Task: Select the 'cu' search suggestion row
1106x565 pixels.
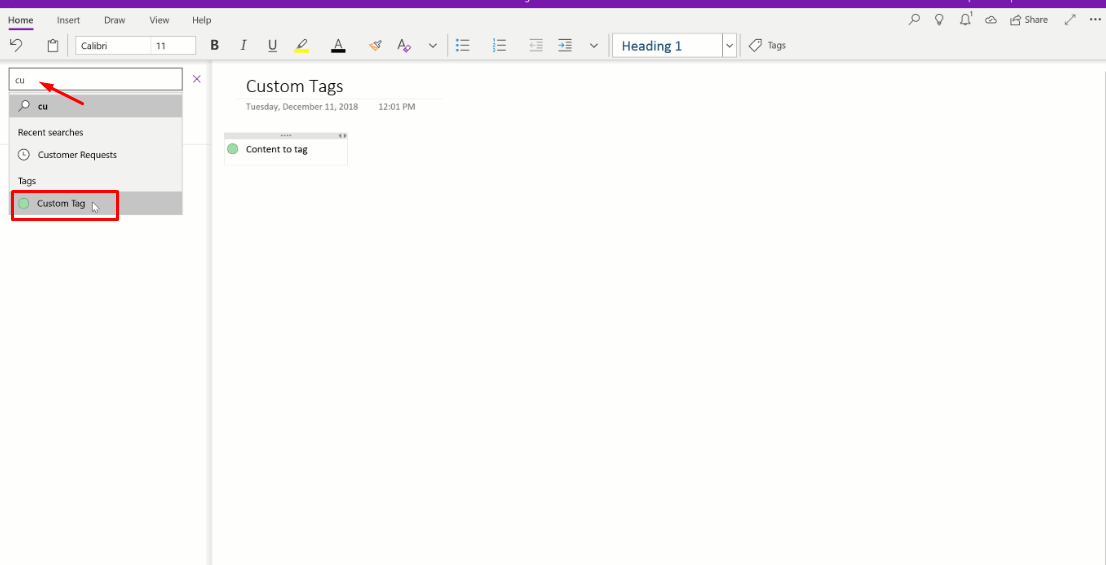Action: tap(96, 106)
